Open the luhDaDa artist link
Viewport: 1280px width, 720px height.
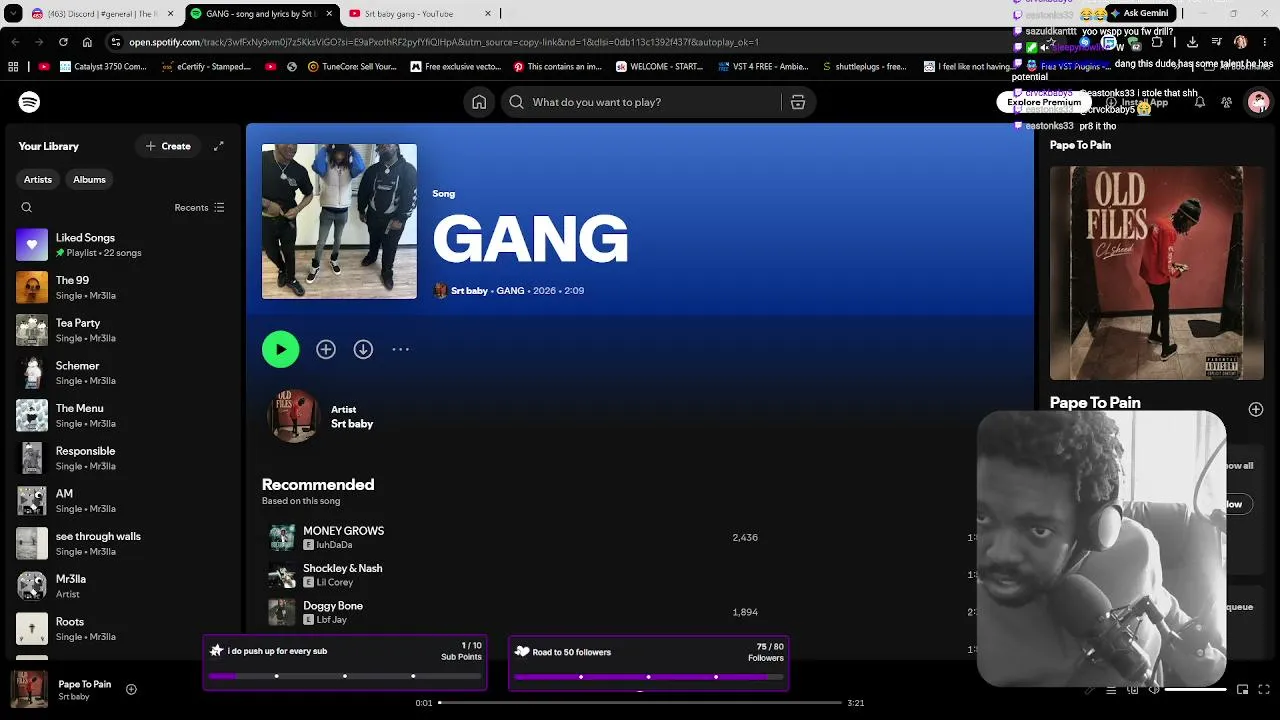click(x=334, y=545)
